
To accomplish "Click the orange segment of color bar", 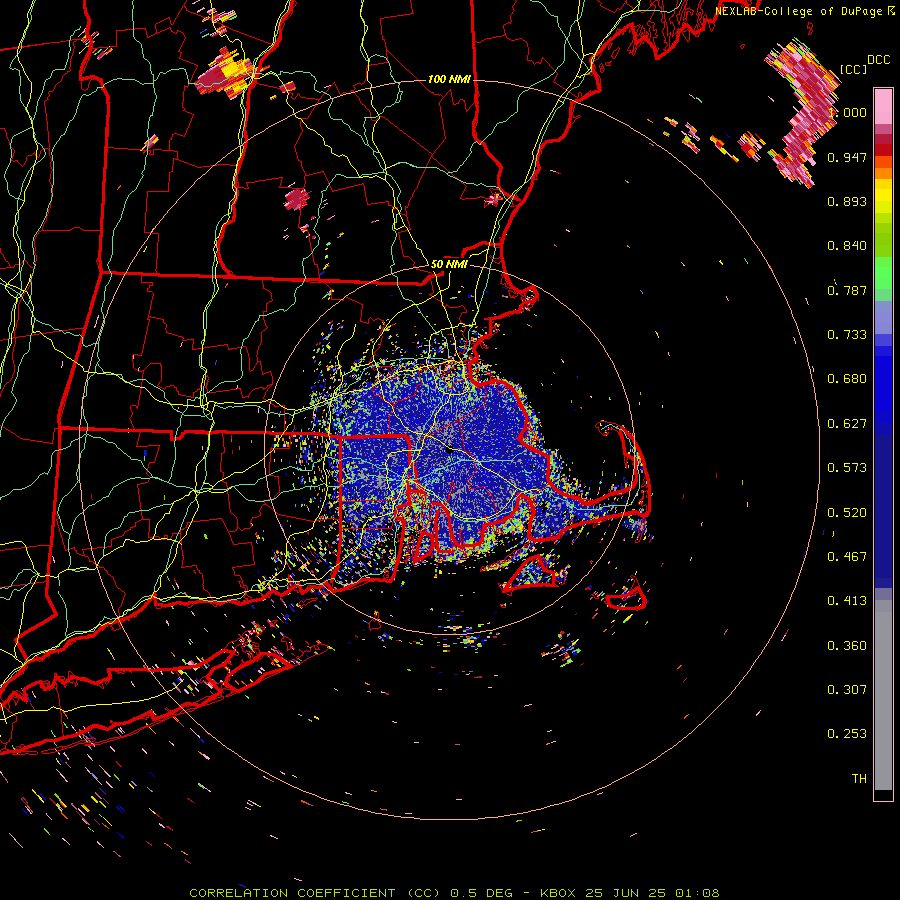I will [883, 168].
